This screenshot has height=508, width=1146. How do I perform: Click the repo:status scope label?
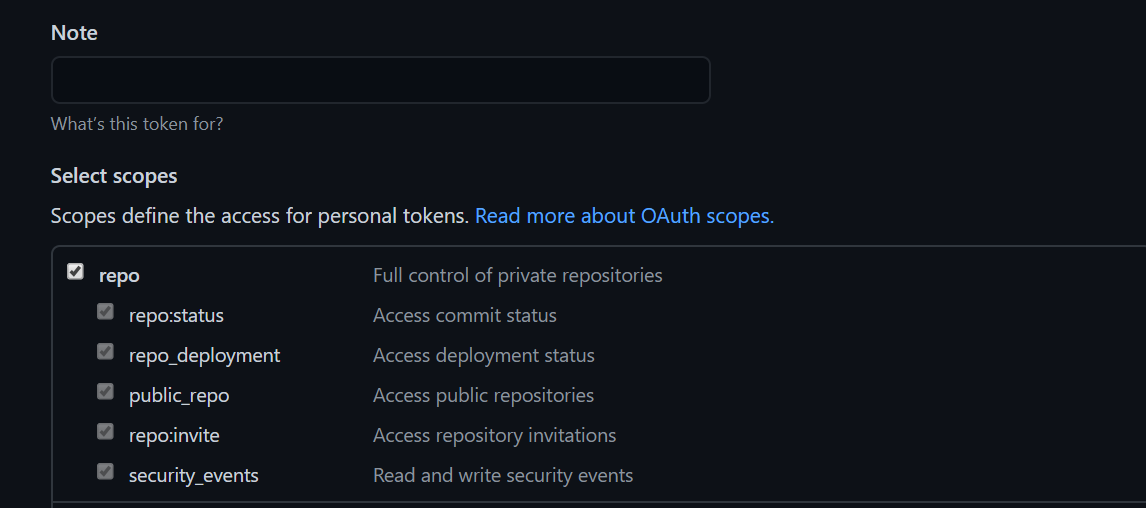(x=176, y=316)
